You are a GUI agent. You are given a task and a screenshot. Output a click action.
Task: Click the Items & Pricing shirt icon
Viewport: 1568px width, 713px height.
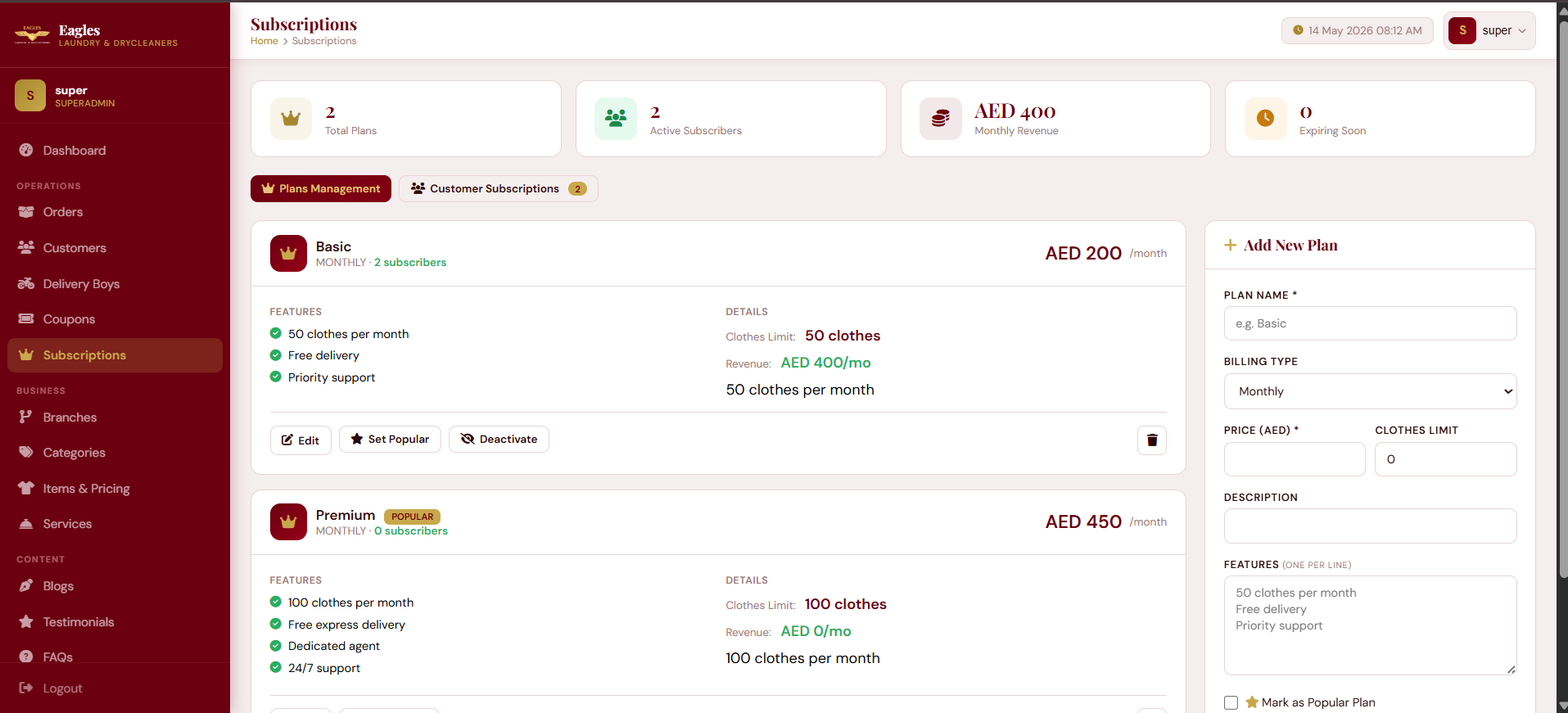click(x=26, y=489)
